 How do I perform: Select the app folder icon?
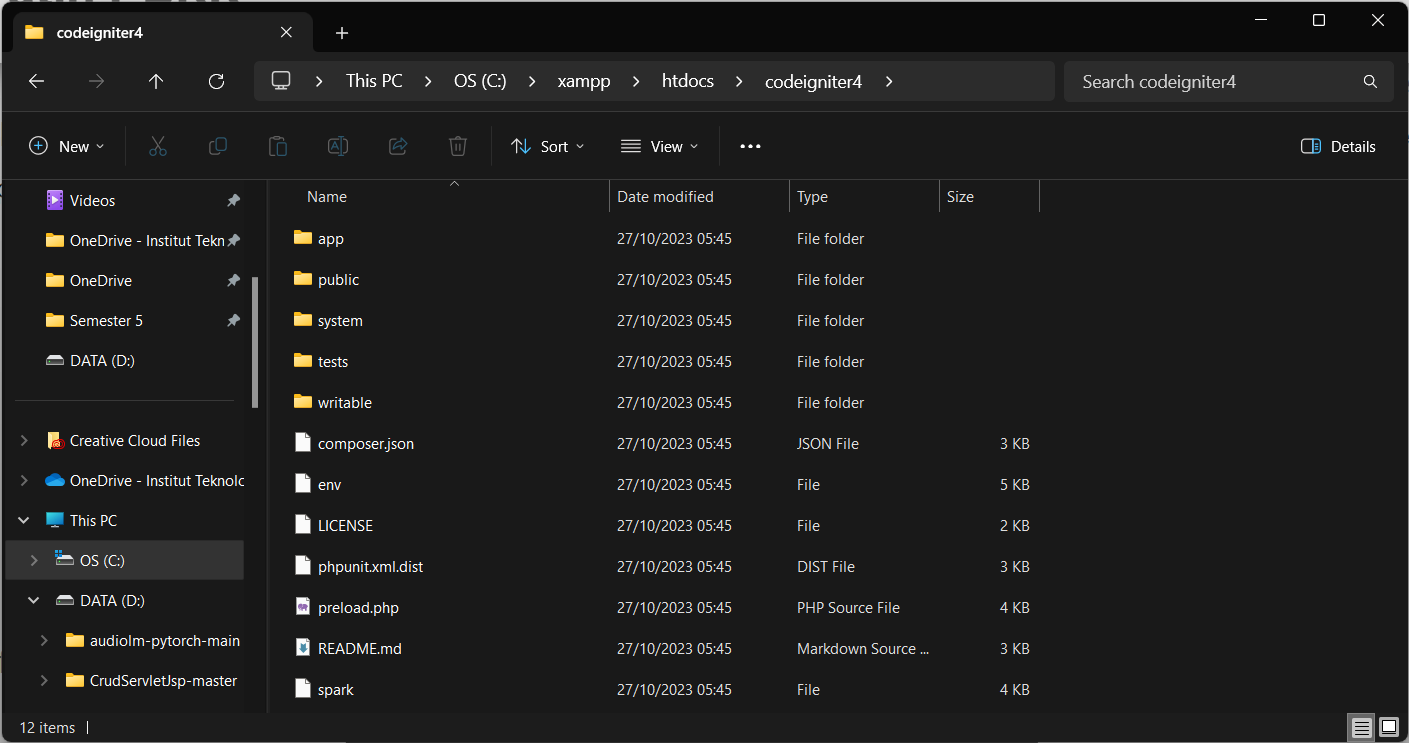click(303, 238)
